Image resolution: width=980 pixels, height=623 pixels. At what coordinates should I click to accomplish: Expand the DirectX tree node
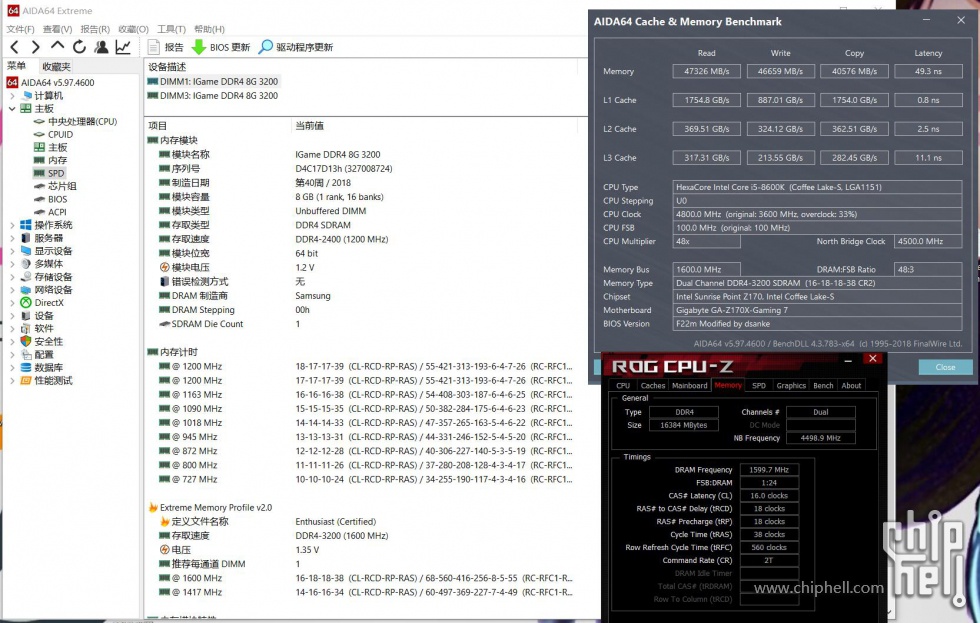(x=12, y=302)
